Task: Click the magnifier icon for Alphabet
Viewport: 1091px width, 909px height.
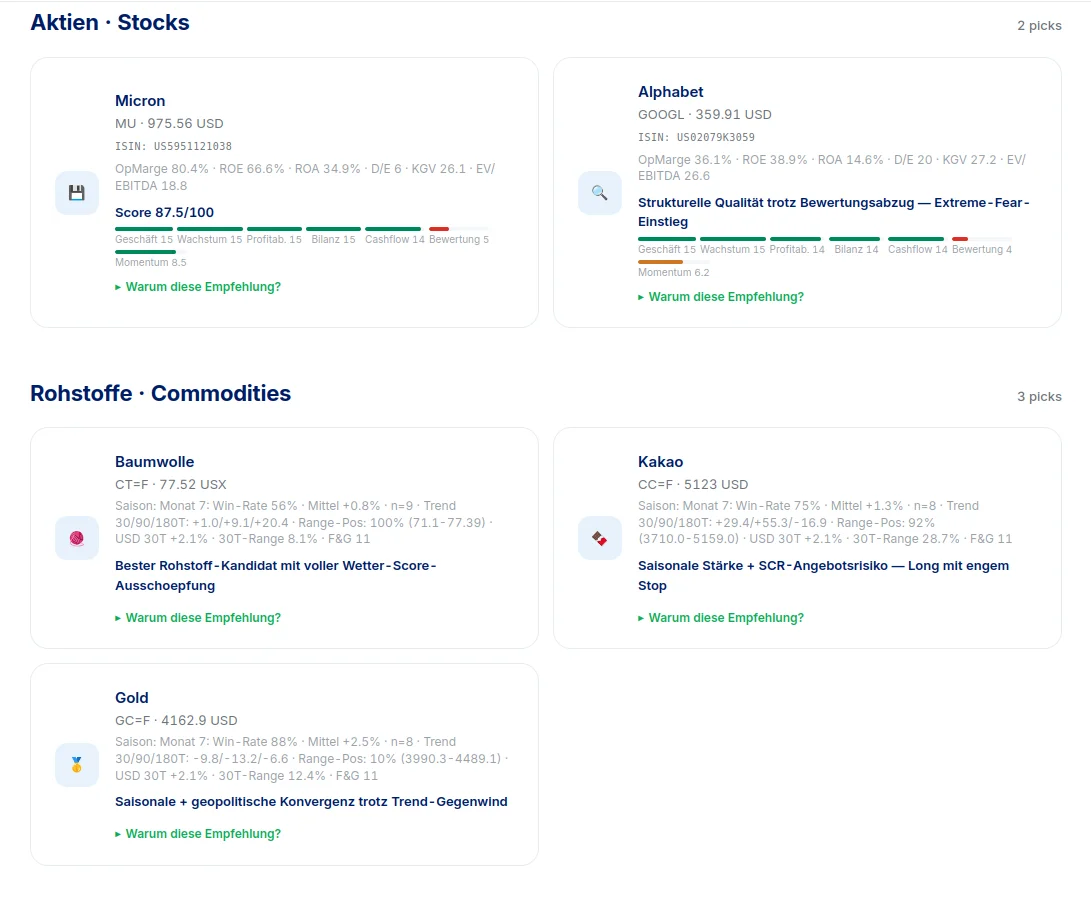Action: click(600, 193)
